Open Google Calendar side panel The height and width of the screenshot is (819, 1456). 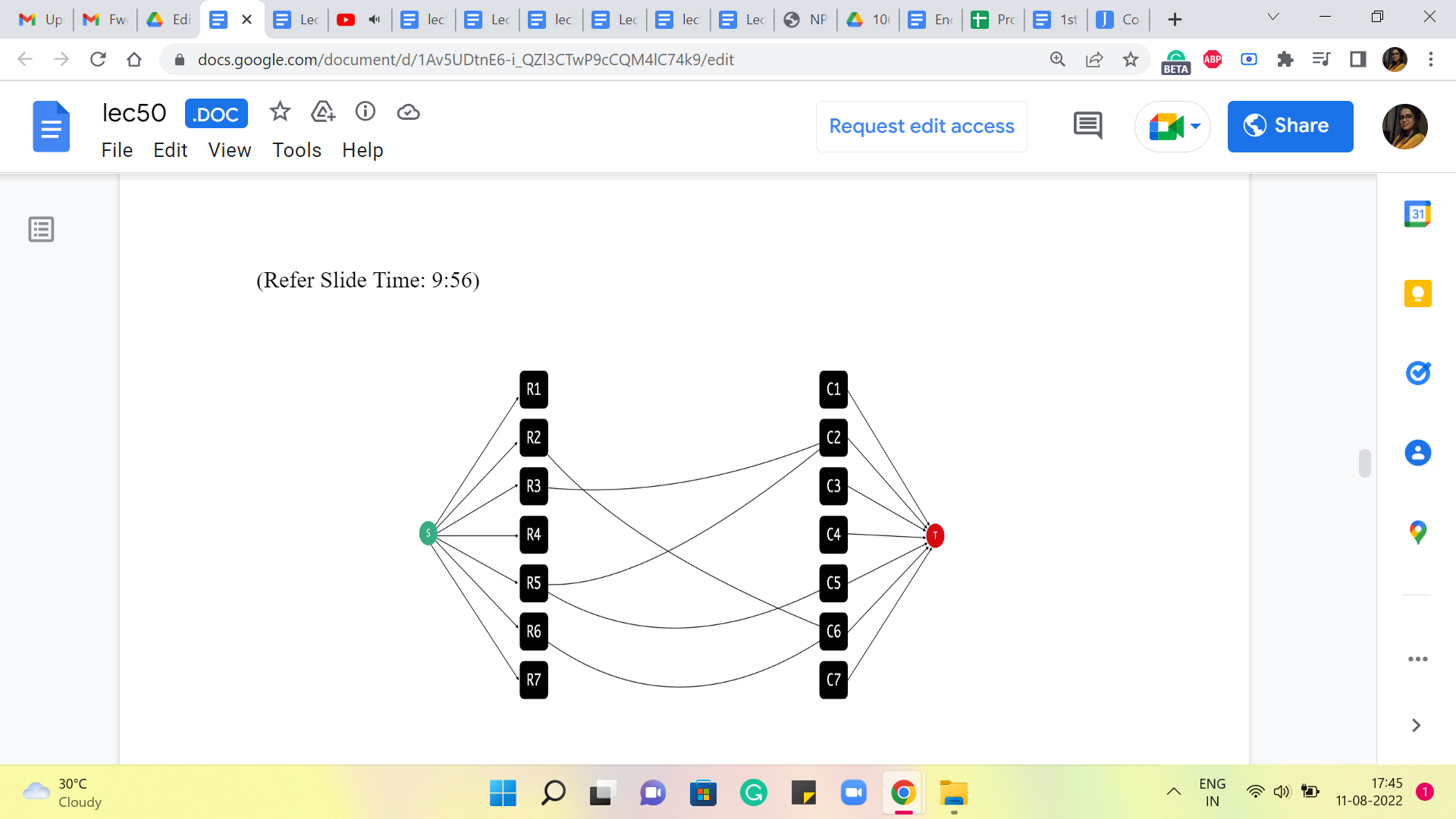tap(1417, 214)
